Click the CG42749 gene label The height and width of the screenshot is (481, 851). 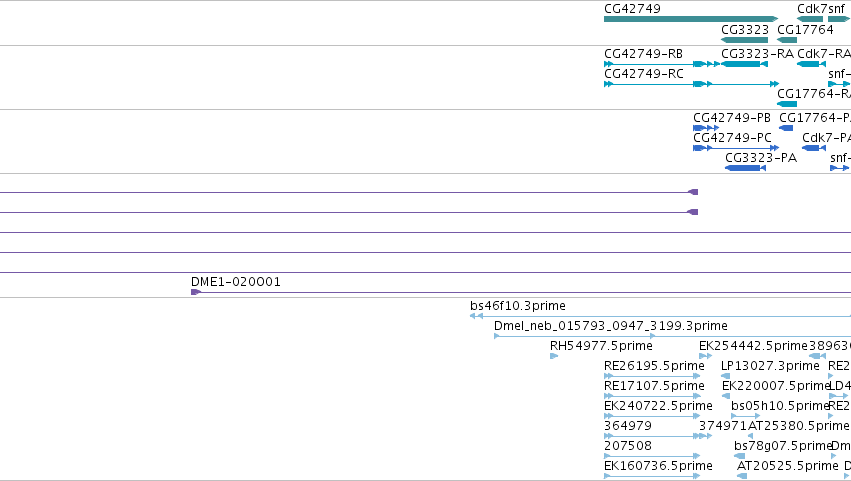632,9
